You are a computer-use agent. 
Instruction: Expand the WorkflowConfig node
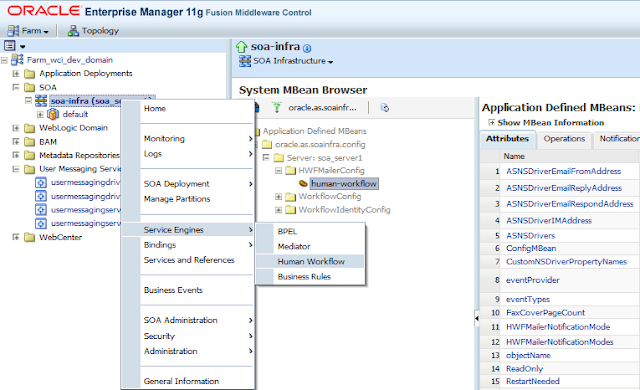(x=278, y=197)
